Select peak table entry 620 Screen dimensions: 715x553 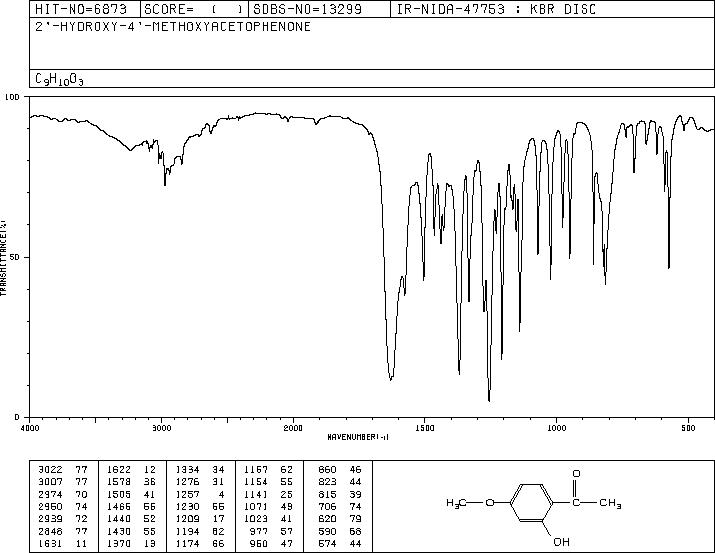[340, 519]
